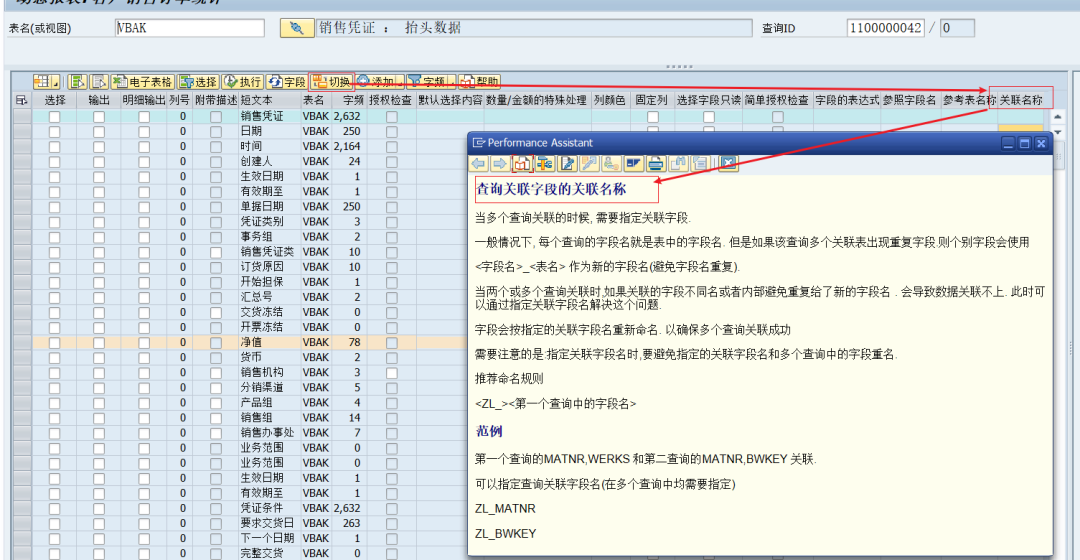Maximize the Performance Assistant window
The width and height of the screenshot is (1080, 560).
coord(1024,143)
